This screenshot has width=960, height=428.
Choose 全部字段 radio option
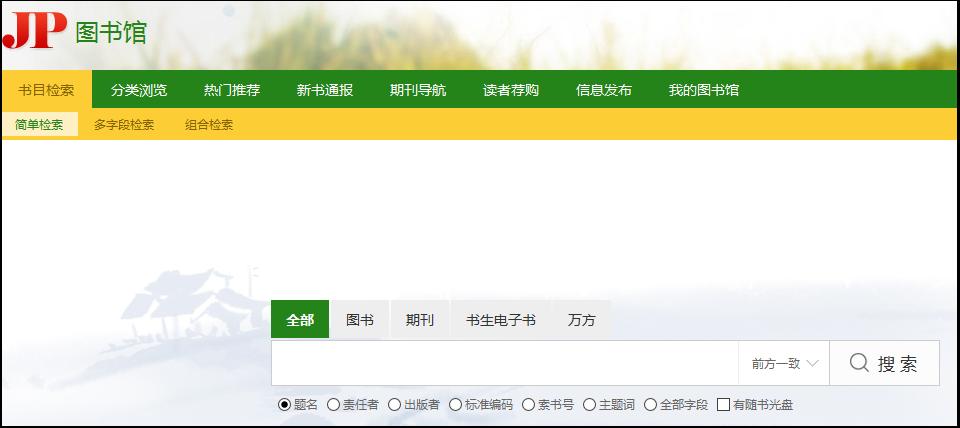(x=650, y=405)
